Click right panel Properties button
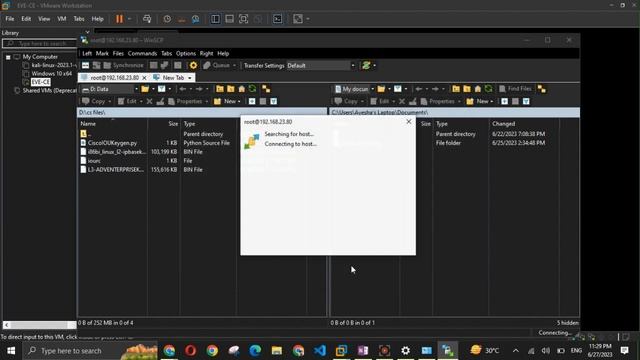 (x=438, y=101)
